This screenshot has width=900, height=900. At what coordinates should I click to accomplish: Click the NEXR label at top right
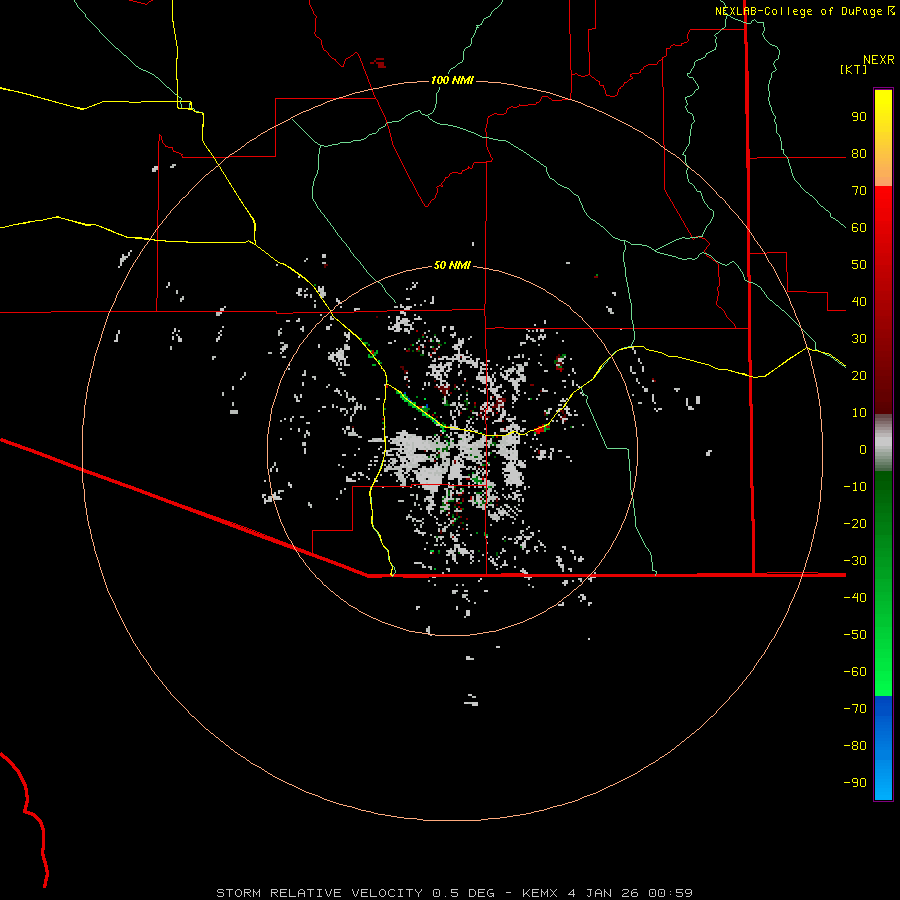click(x=879, y=60)
